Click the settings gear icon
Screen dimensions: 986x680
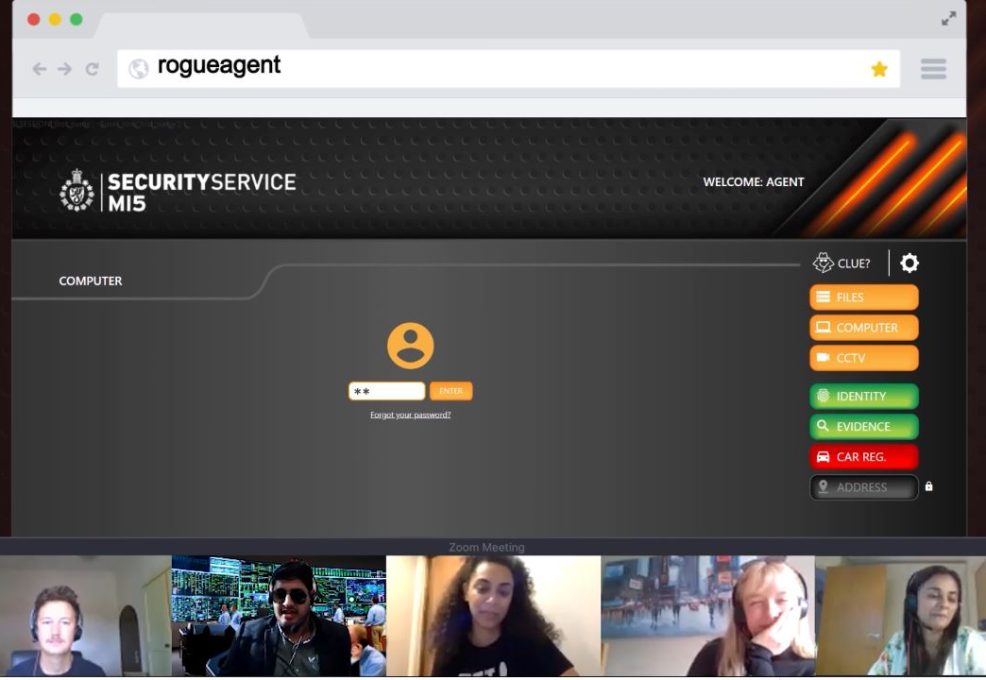coord(909,263)
